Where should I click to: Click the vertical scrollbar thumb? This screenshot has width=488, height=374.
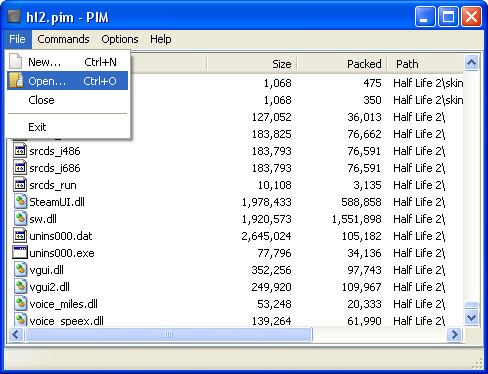[x=471, y=305]
